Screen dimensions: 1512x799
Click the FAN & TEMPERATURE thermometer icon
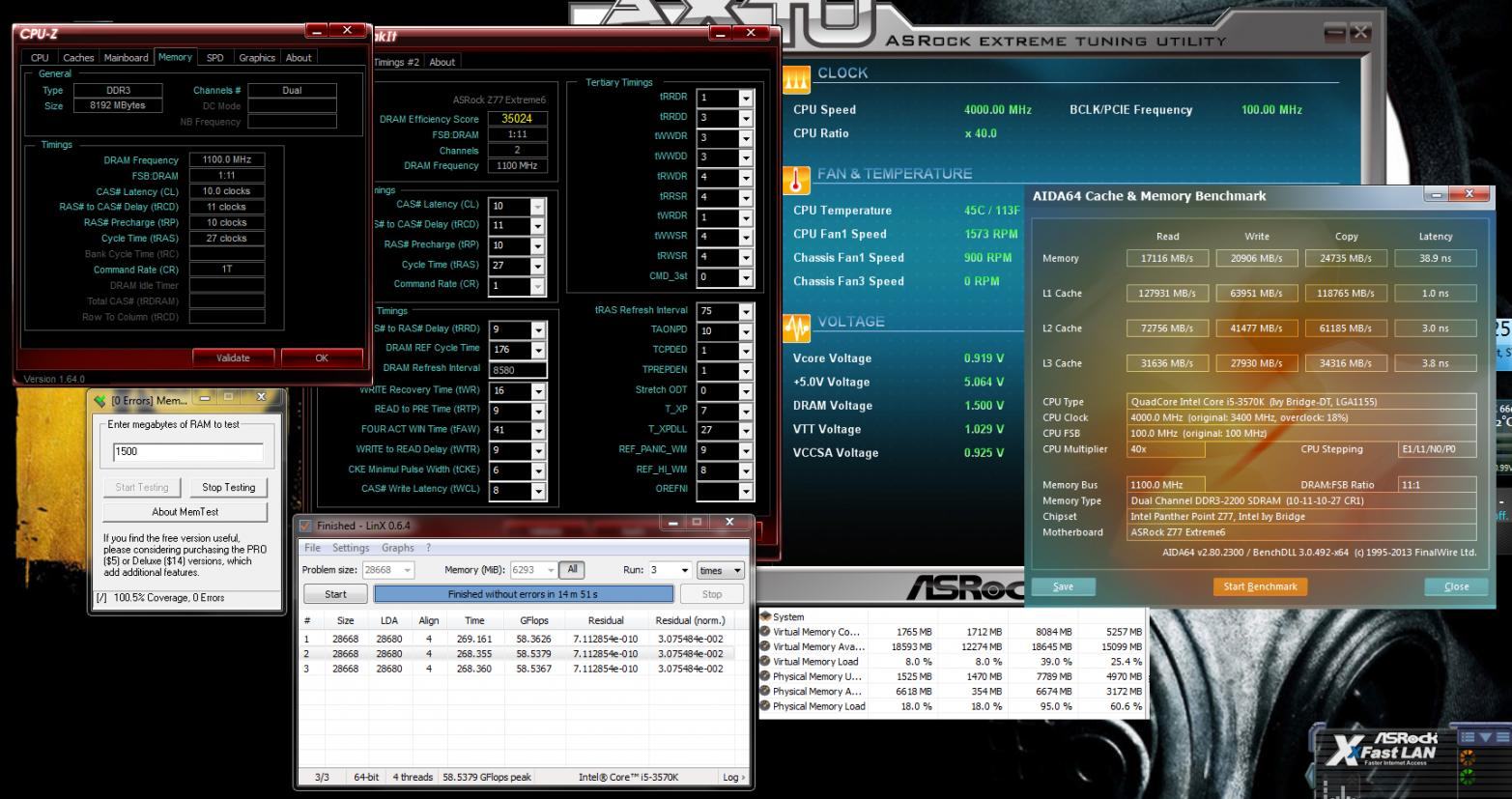[x=795, y=181]
